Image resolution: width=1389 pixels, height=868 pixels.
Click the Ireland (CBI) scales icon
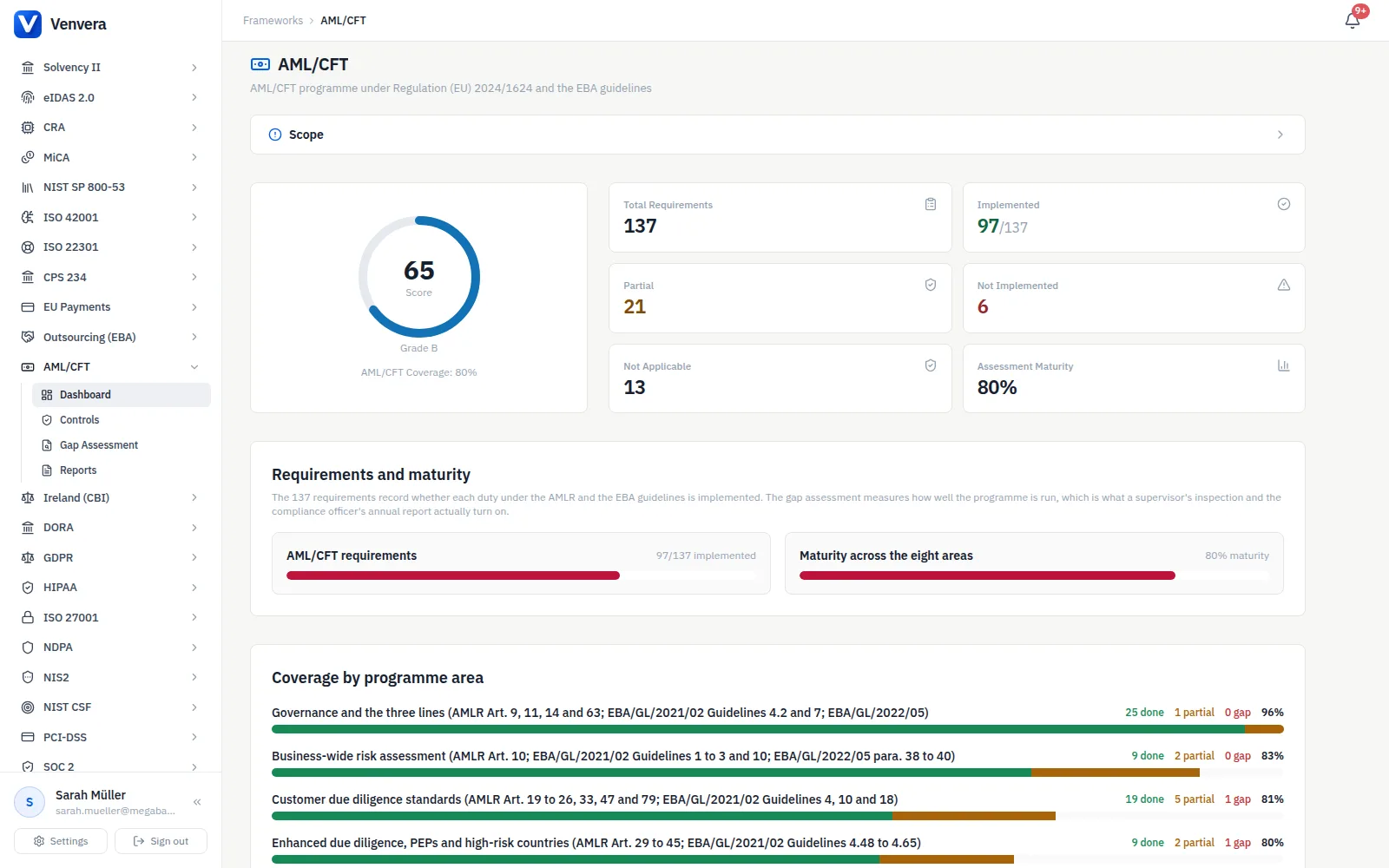28,497
